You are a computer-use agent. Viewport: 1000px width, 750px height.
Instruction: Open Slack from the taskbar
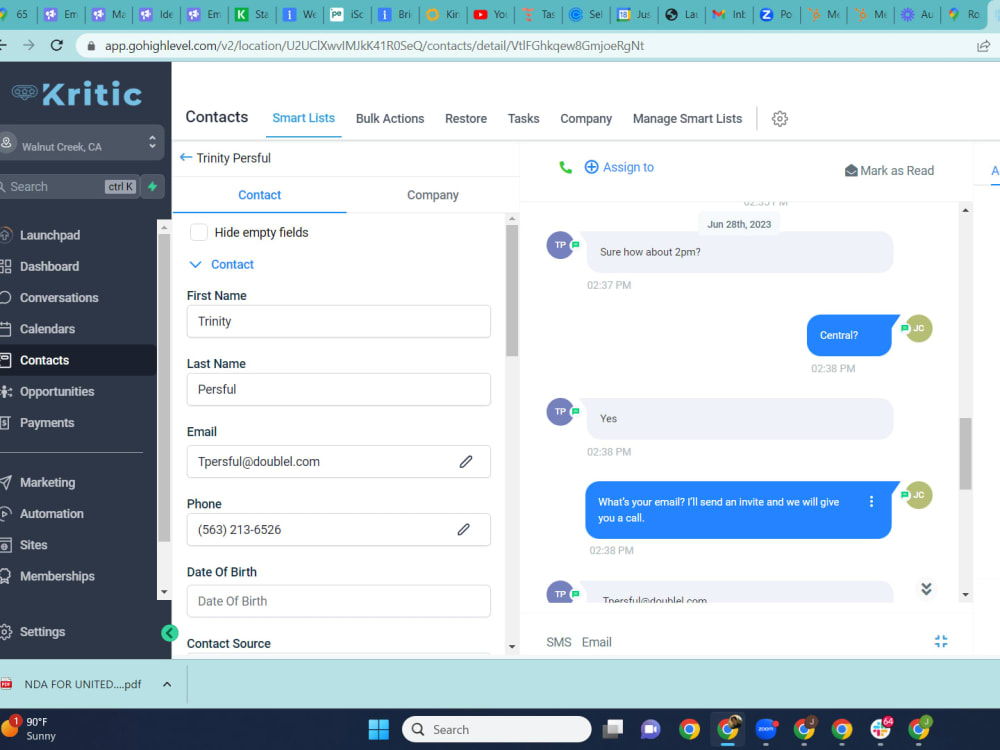(880, 728)
